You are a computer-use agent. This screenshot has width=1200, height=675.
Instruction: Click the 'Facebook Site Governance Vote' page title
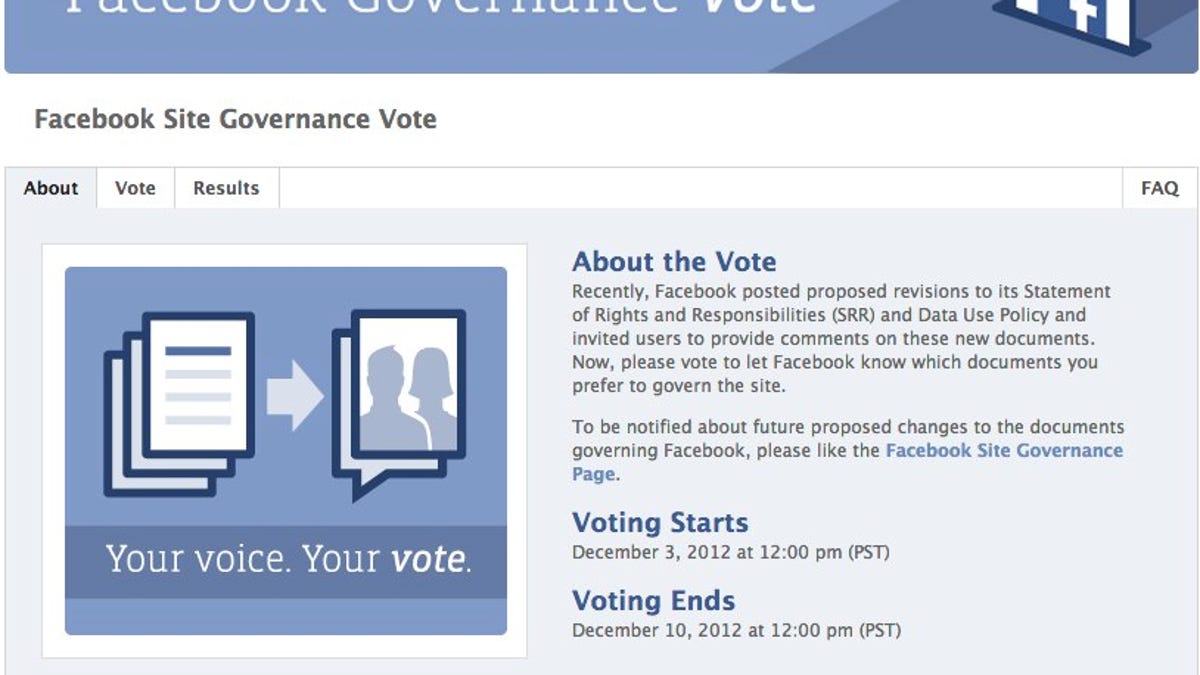235,120
